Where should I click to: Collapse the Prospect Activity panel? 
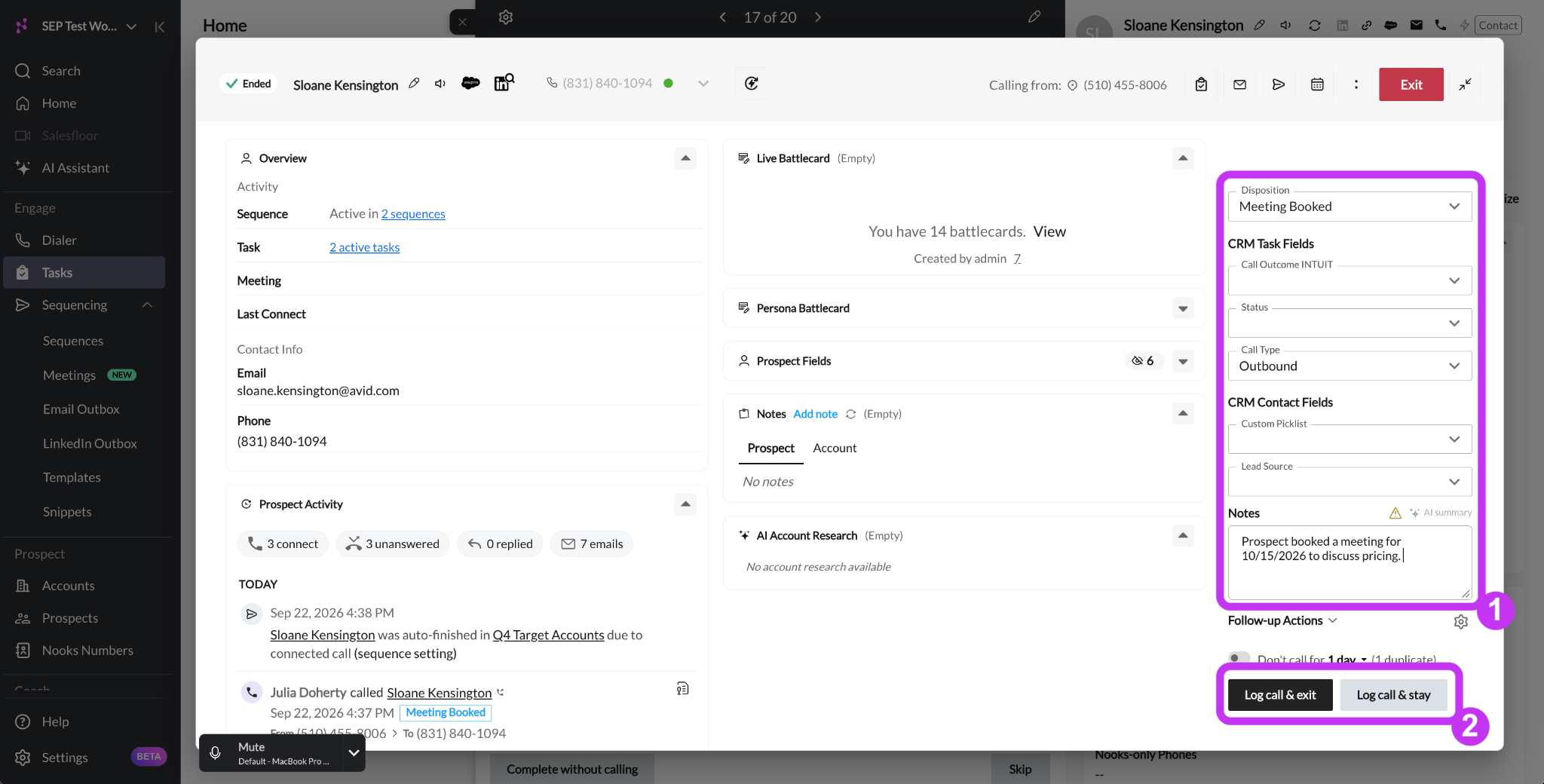[x=685, y=504]
